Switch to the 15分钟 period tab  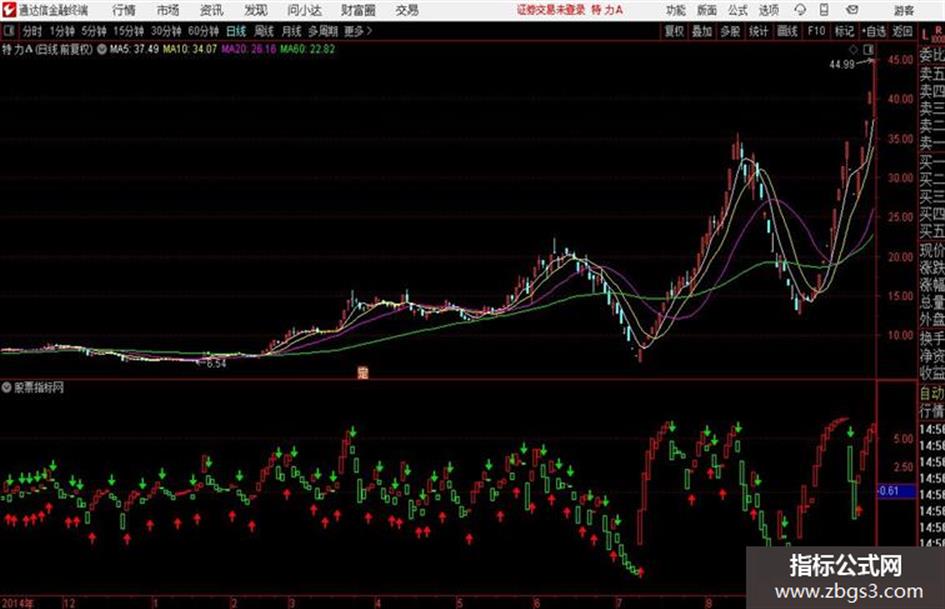point(129,31)
